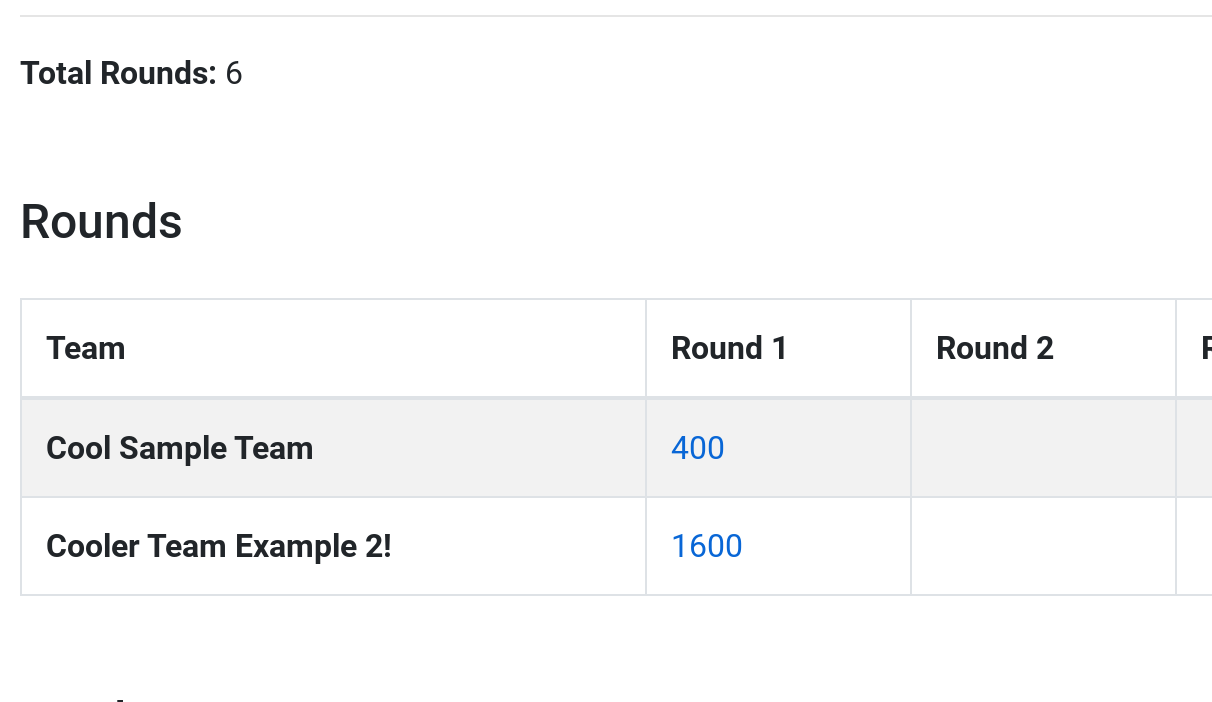The image size is (1212, 702).
Task: Open the 1600 score link
Action: 706,546
